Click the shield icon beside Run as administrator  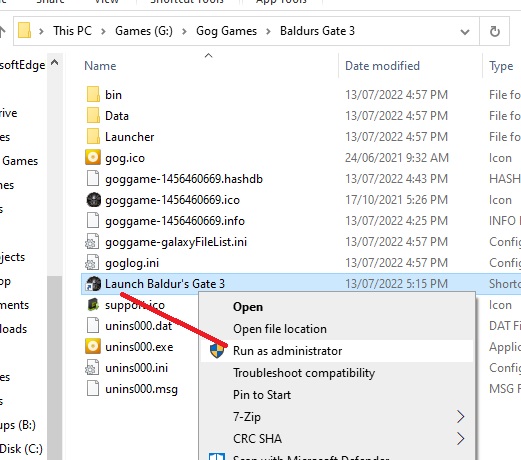pyautogui.click(x=217, y=351)
